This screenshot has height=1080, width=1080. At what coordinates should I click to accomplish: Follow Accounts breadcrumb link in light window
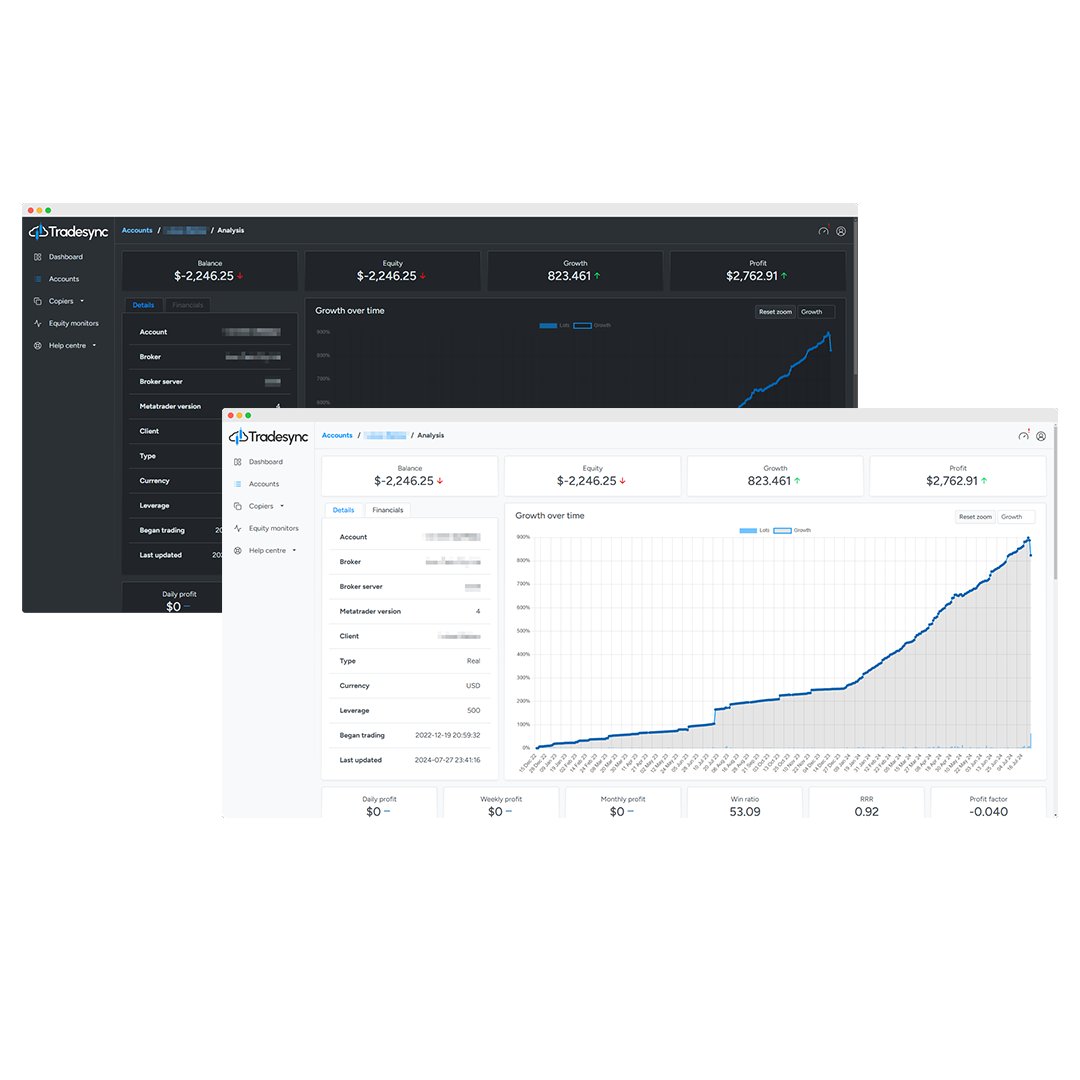pos(337,435)
